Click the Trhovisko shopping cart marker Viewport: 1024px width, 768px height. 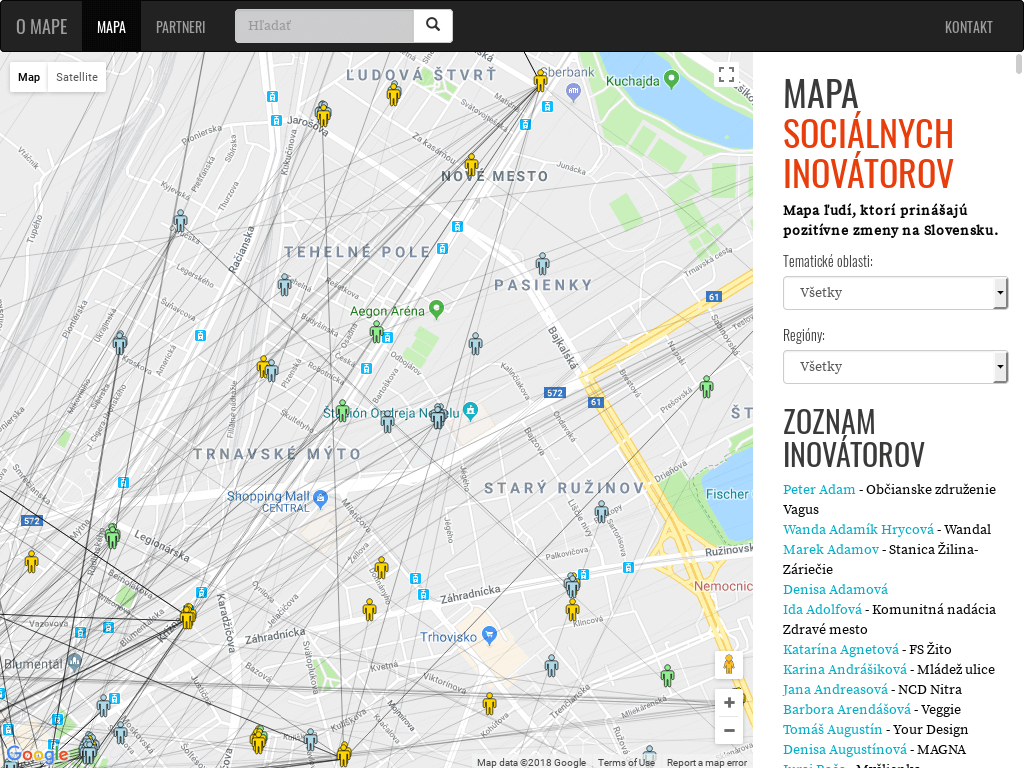489,634
